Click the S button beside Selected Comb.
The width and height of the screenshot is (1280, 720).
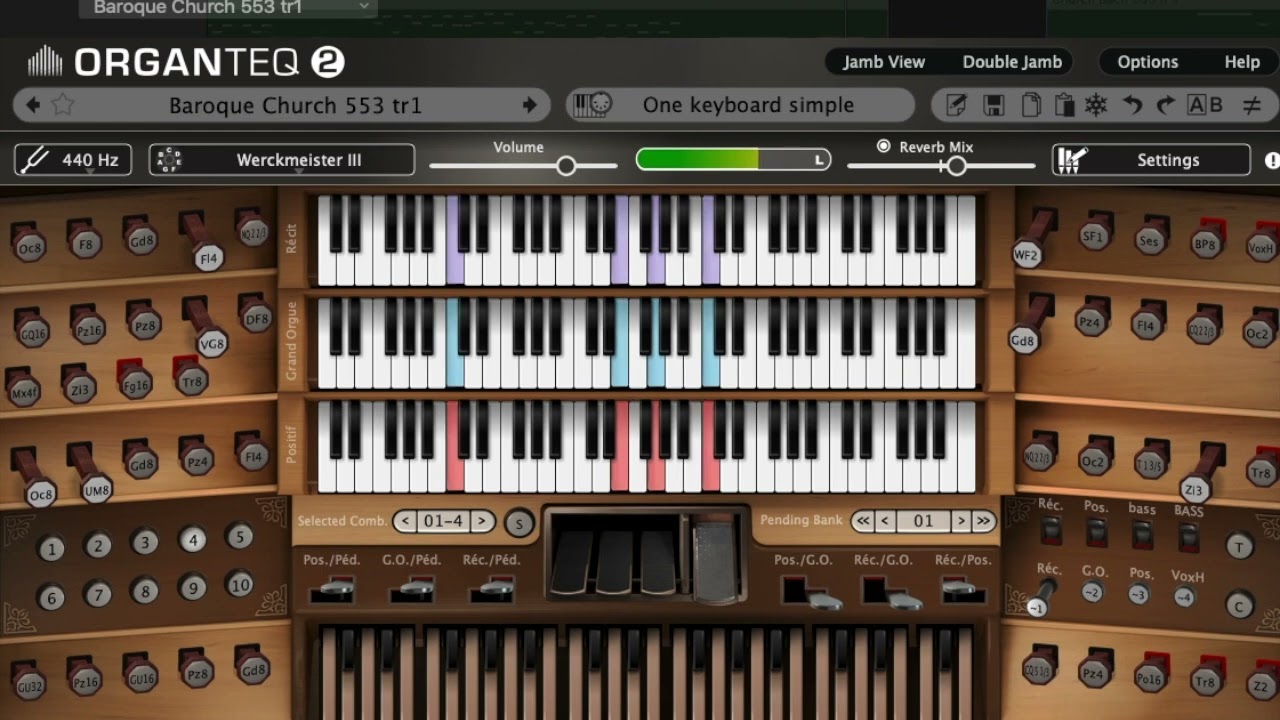(519, 523)
